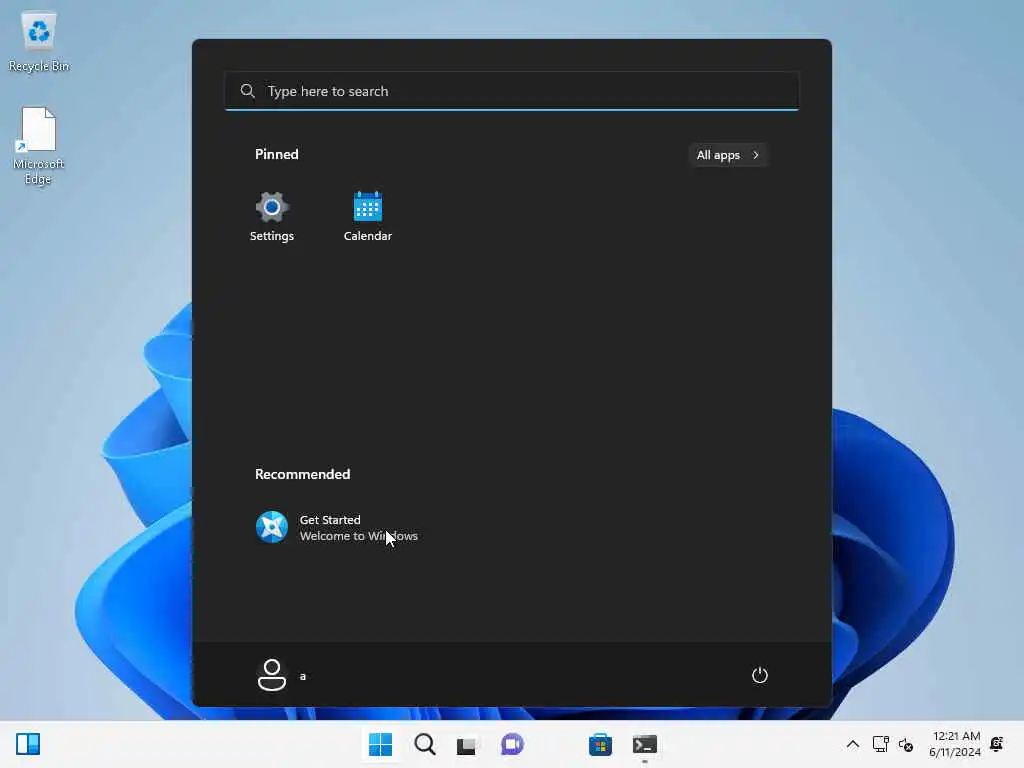This screenshot has height=768, width=1024.
Task: Open taskbar Search magnifier
Action: click(425, 744)
